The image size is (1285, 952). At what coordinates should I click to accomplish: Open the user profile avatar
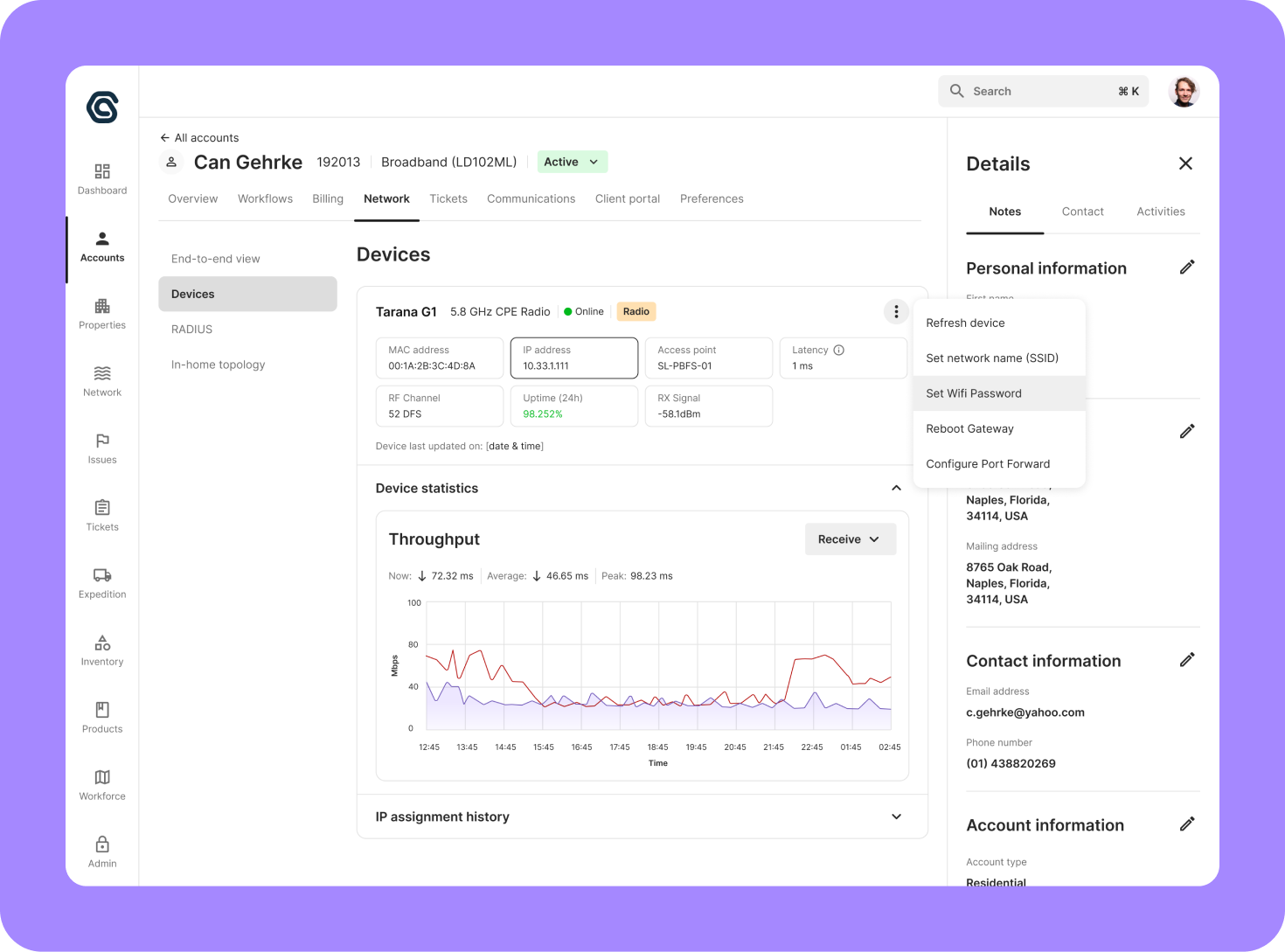tap(1184, 91)
